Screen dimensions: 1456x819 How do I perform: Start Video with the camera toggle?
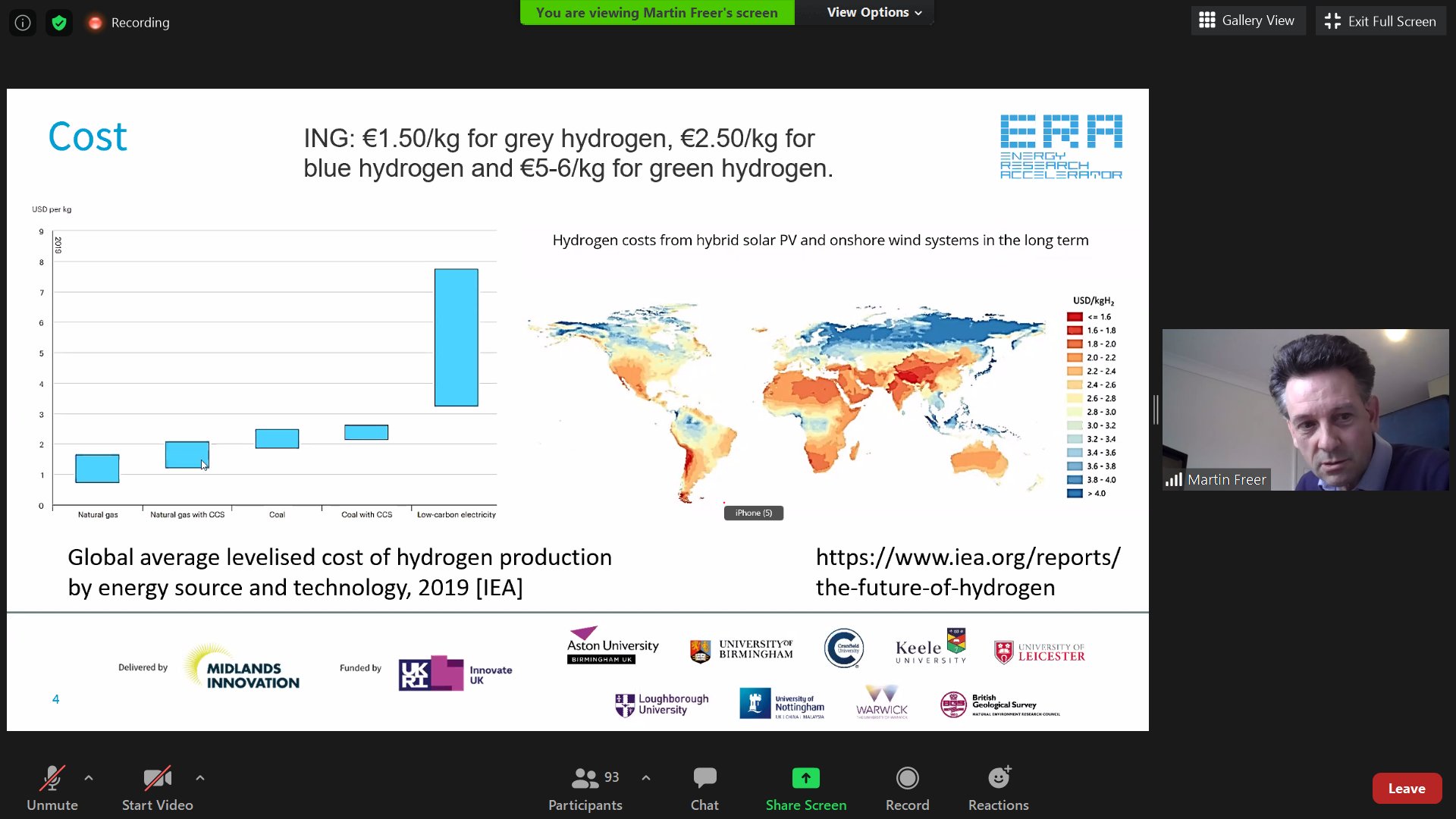point(158,789)
